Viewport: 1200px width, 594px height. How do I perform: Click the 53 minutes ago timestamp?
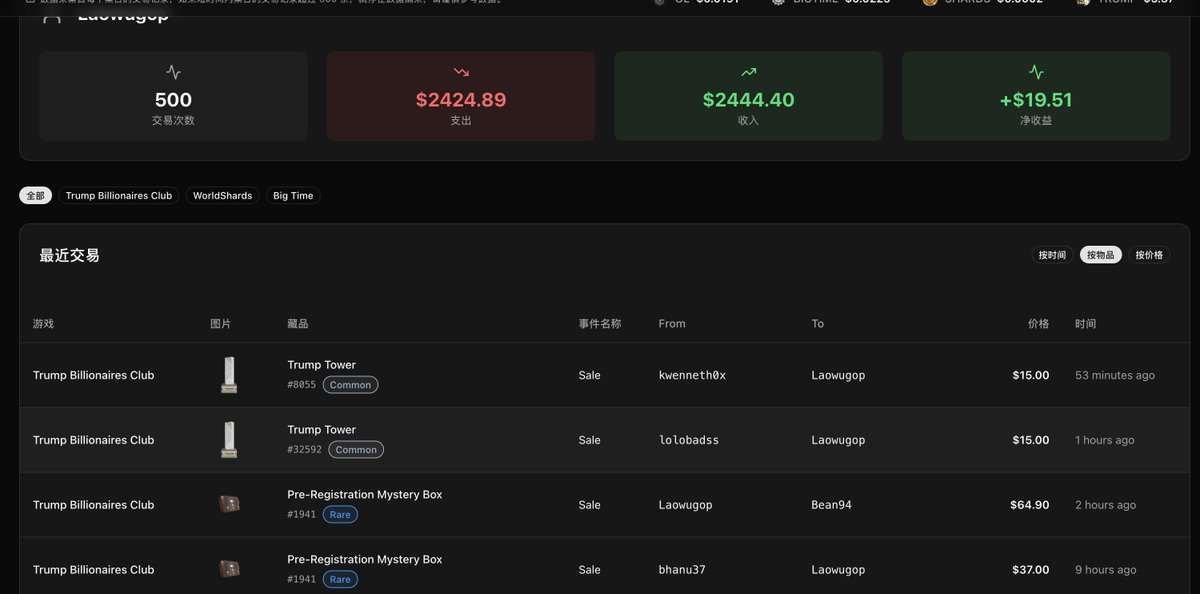click(x=1115, y=375)
